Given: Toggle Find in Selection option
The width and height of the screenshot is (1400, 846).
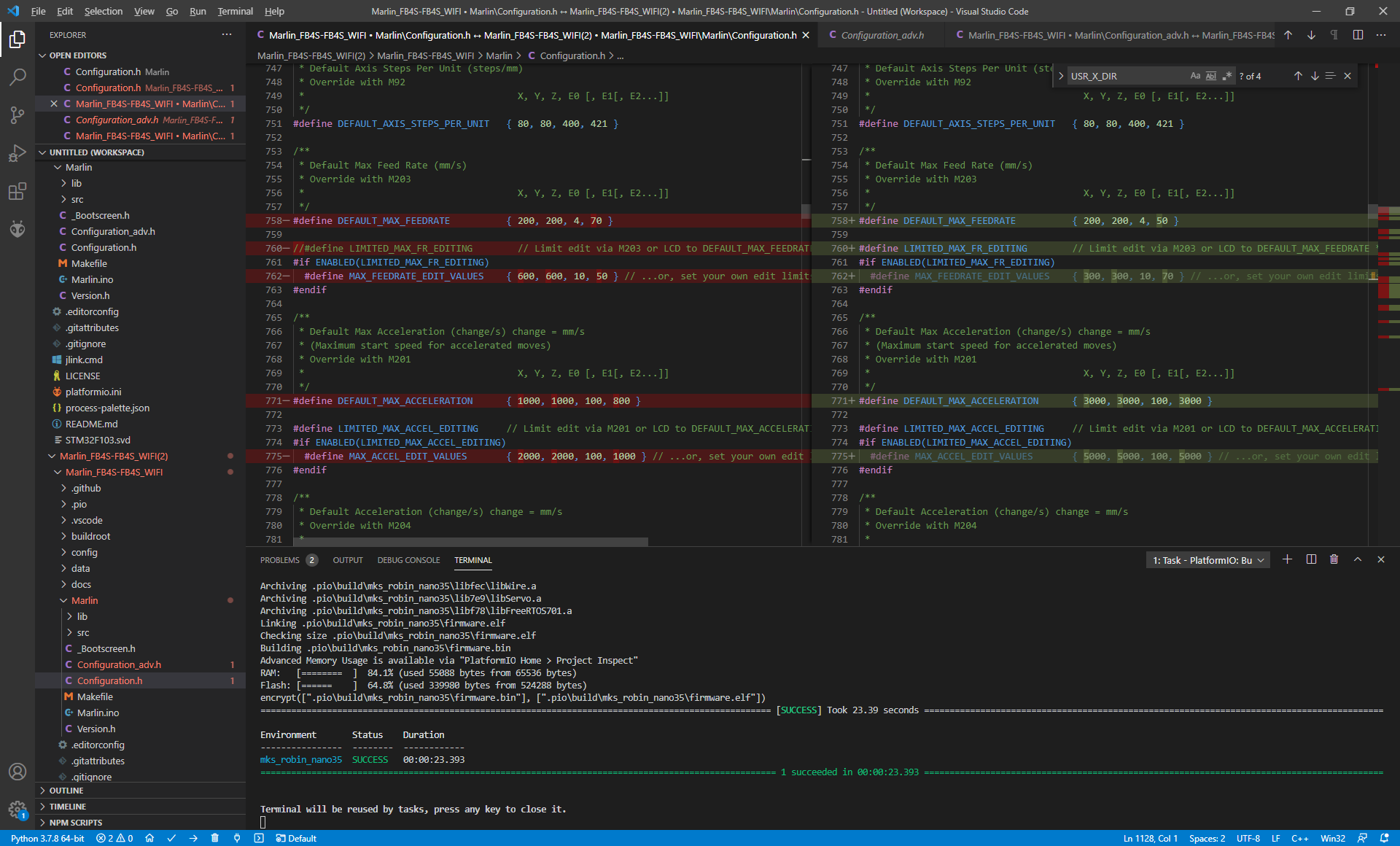Looking at the screenshot, I should pyautogui.click(x=1331, y=76).
